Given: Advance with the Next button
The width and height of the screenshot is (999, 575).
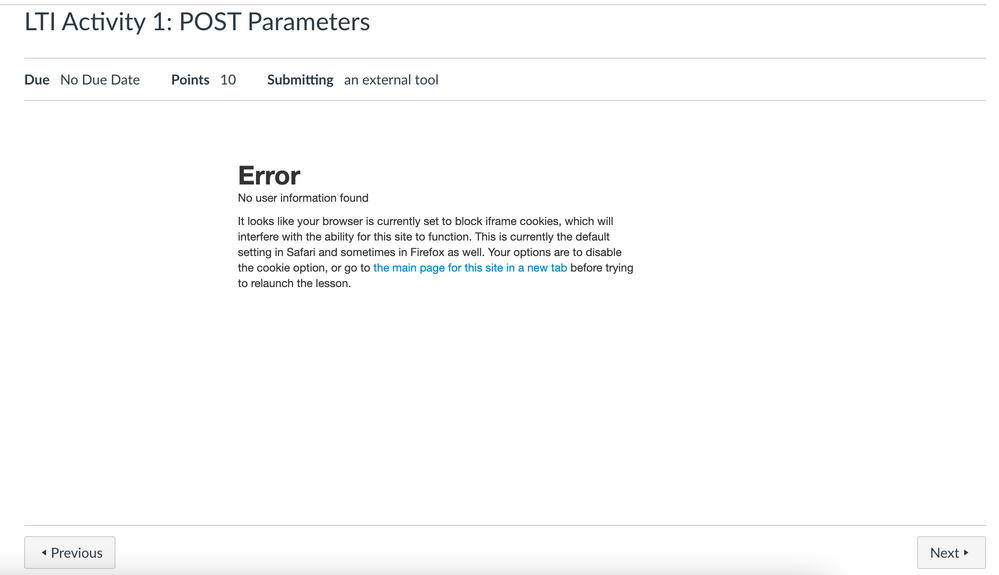Looking at the screenshot, I should click(x=950, y=553).
